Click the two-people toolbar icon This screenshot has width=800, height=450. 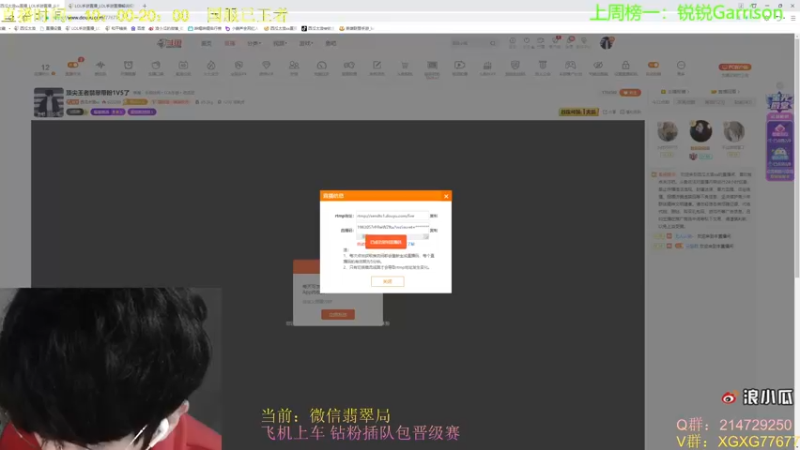tap(294, 65)
